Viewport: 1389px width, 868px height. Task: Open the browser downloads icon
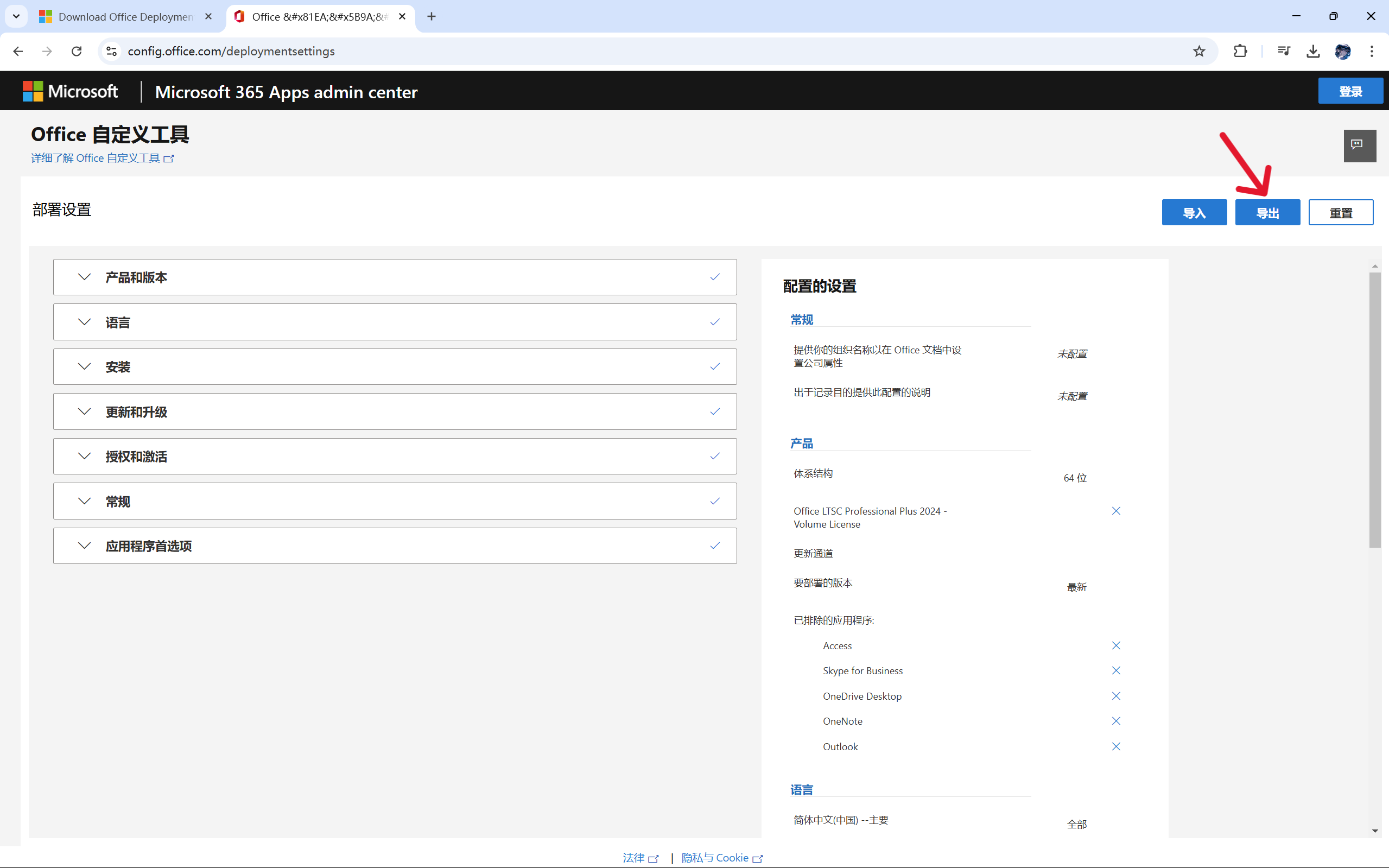[x=1313, y=51]
